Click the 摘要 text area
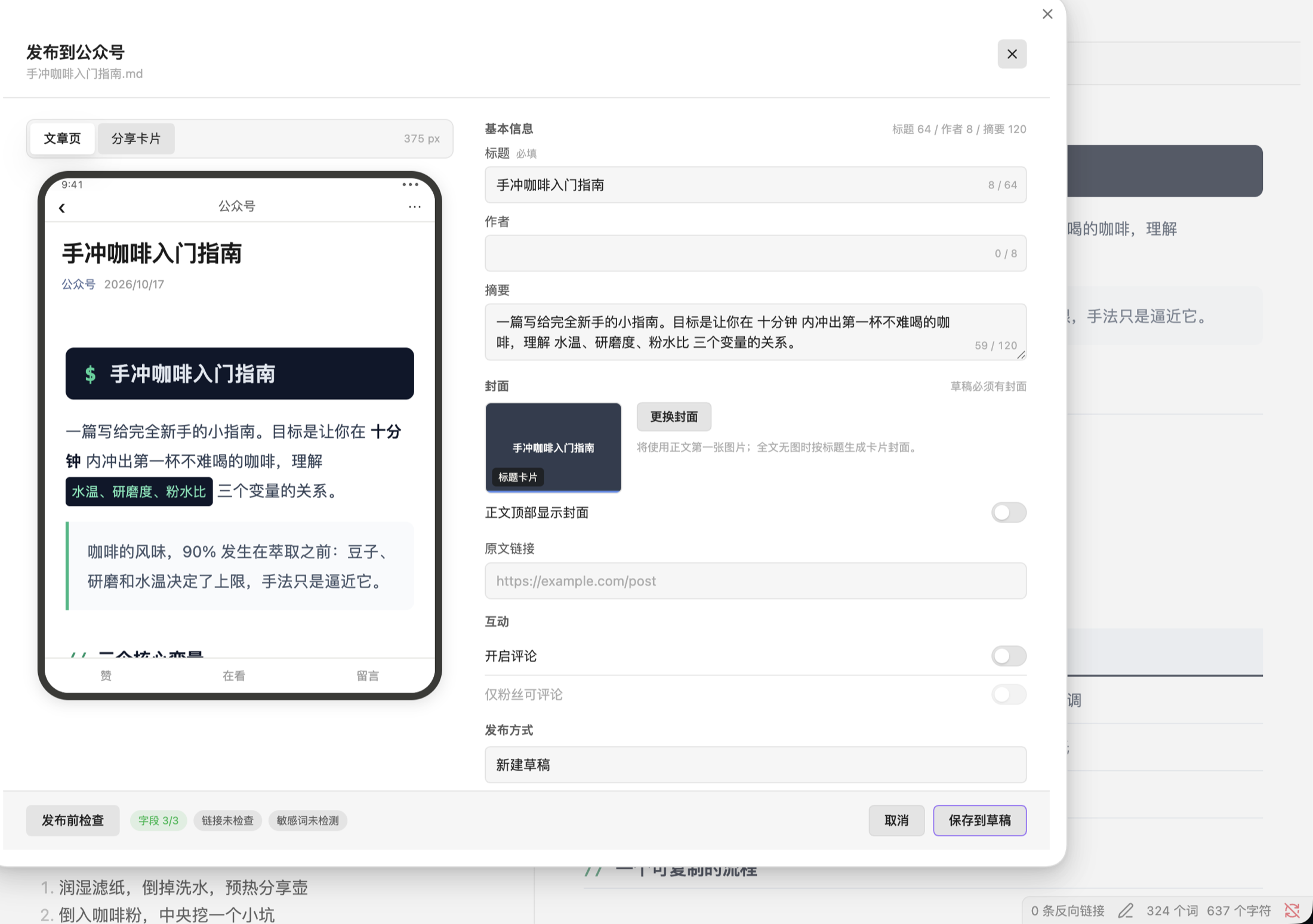Image resolution: width=1313 pixels, height=924 pixels. [756, 332]
